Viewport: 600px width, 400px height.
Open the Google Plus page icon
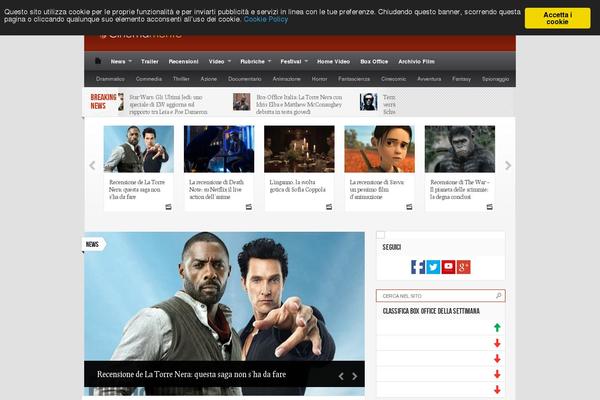point(463,267)
